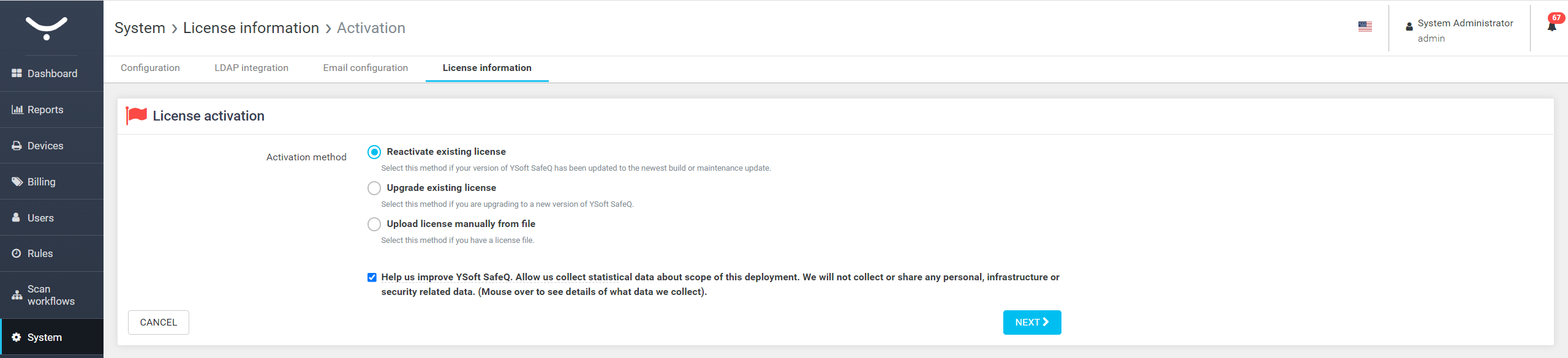This screenshot has height=358, width=1568.
Task: Click the YSoft SafeQ logo
Action: coord(47,28)
